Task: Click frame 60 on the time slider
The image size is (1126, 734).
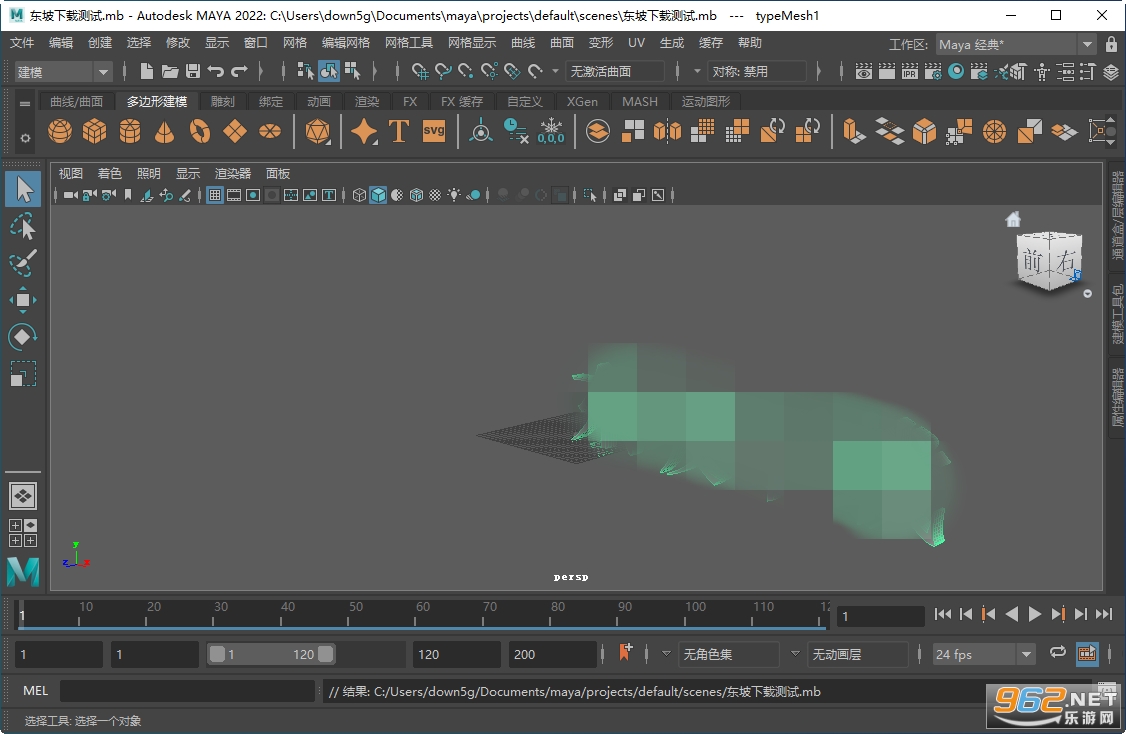Action: click(x=416, y=615)
